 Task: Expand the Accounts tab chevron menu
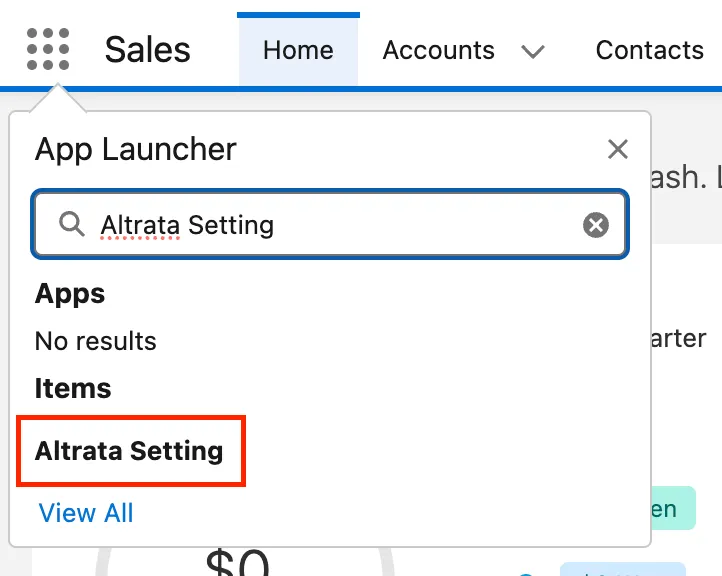(x=533, y=51)
